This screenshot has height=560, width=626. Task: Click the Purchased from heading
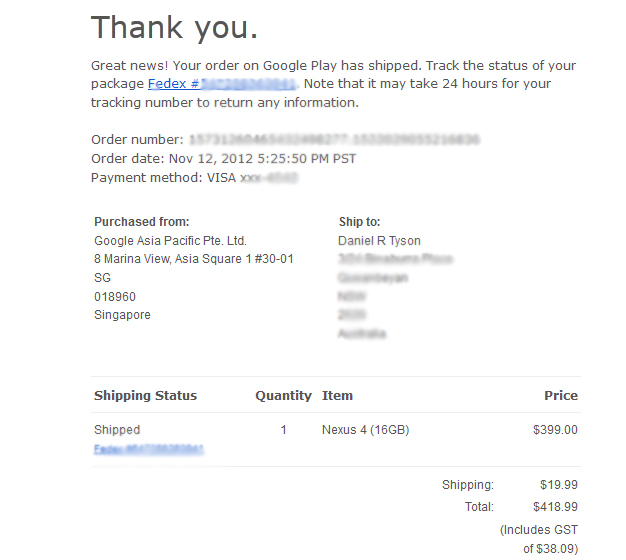pos(142,222)
